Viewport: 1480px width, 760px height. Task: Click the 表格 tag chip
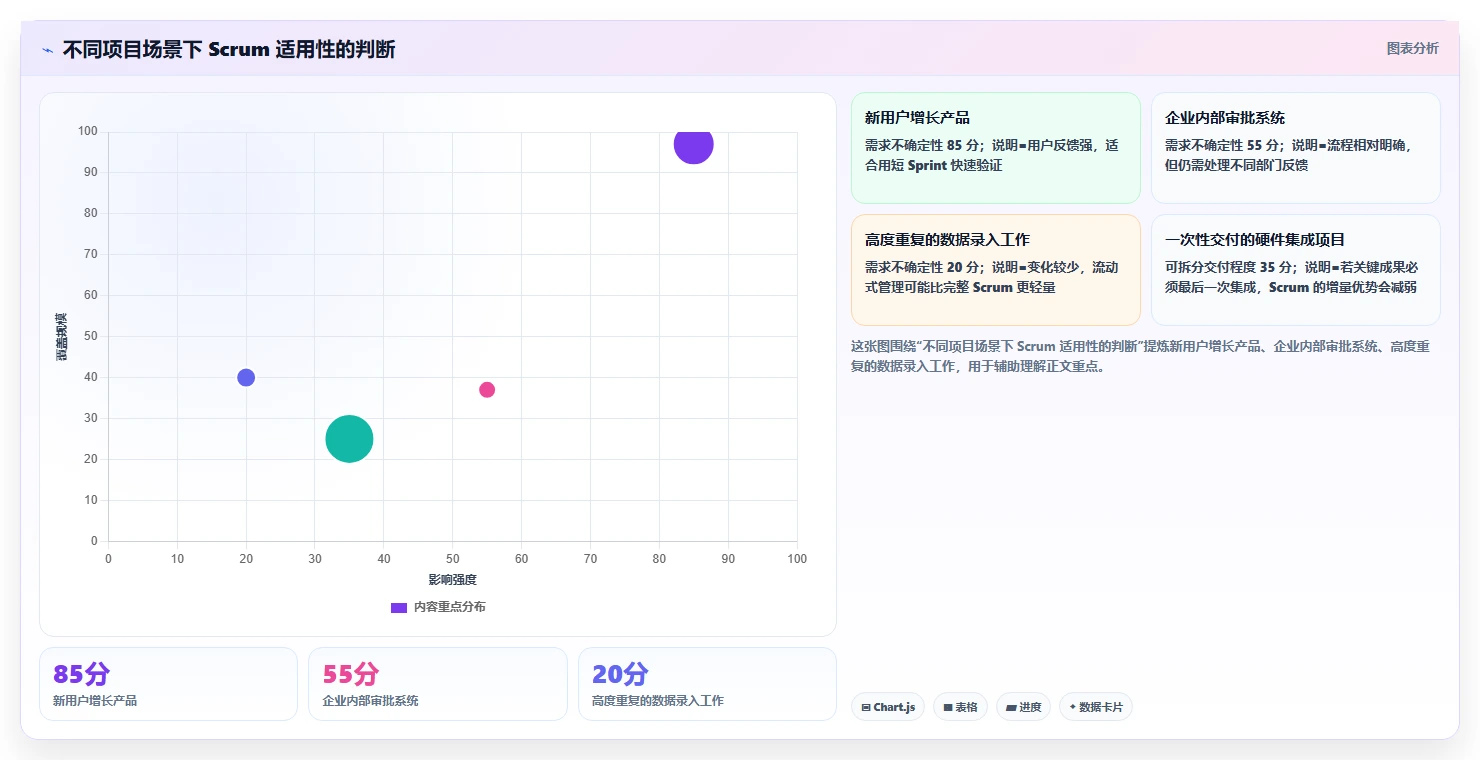tap(960, 707)
